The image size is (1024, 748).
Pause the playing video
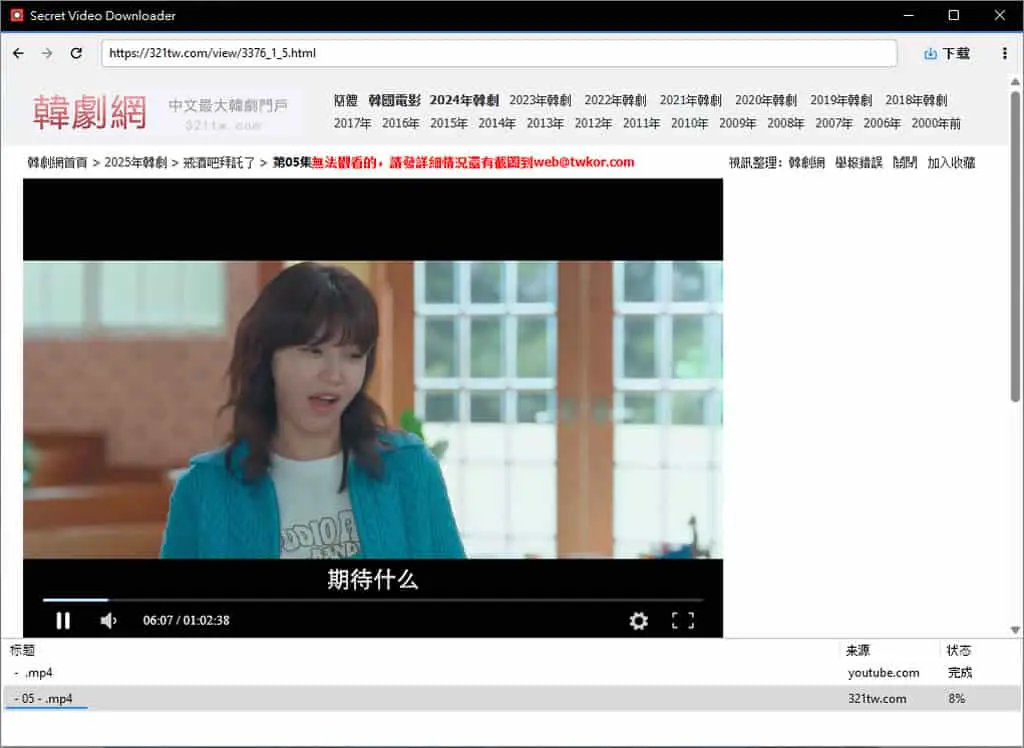(x=63, y=620)
